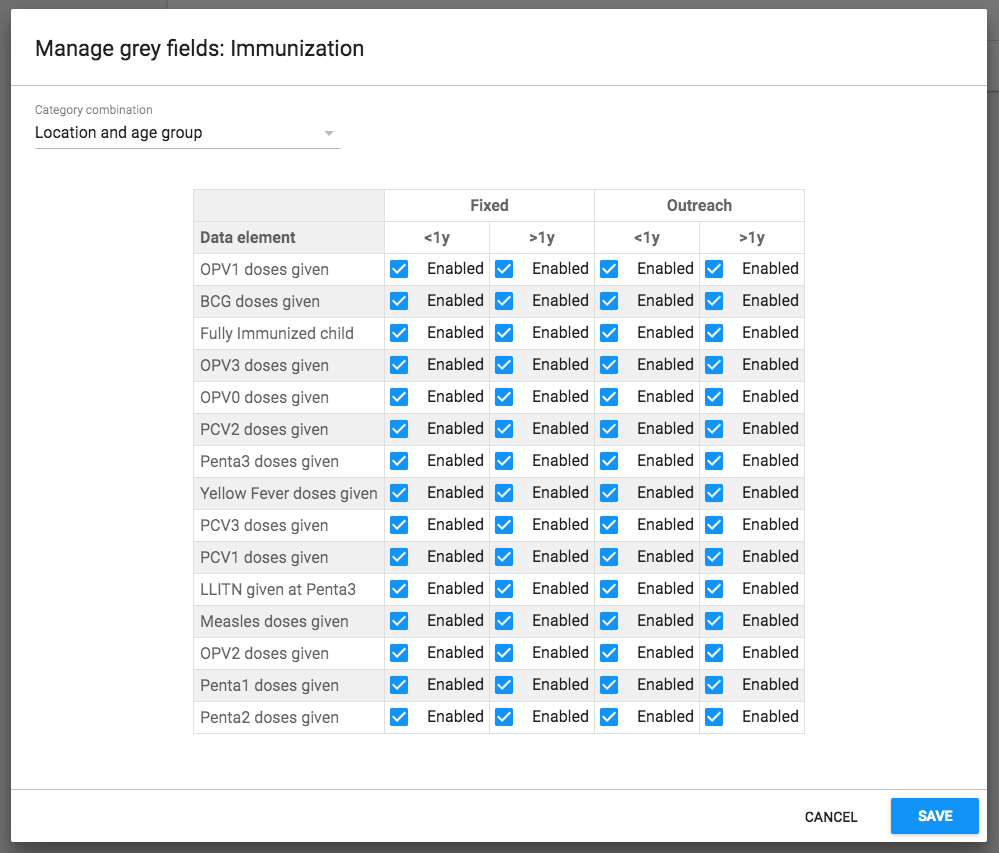Screen dimensions: 999x853
Task: Toggle BCG doses given Outreach >1y checkbox
Action: click(714, 301)
